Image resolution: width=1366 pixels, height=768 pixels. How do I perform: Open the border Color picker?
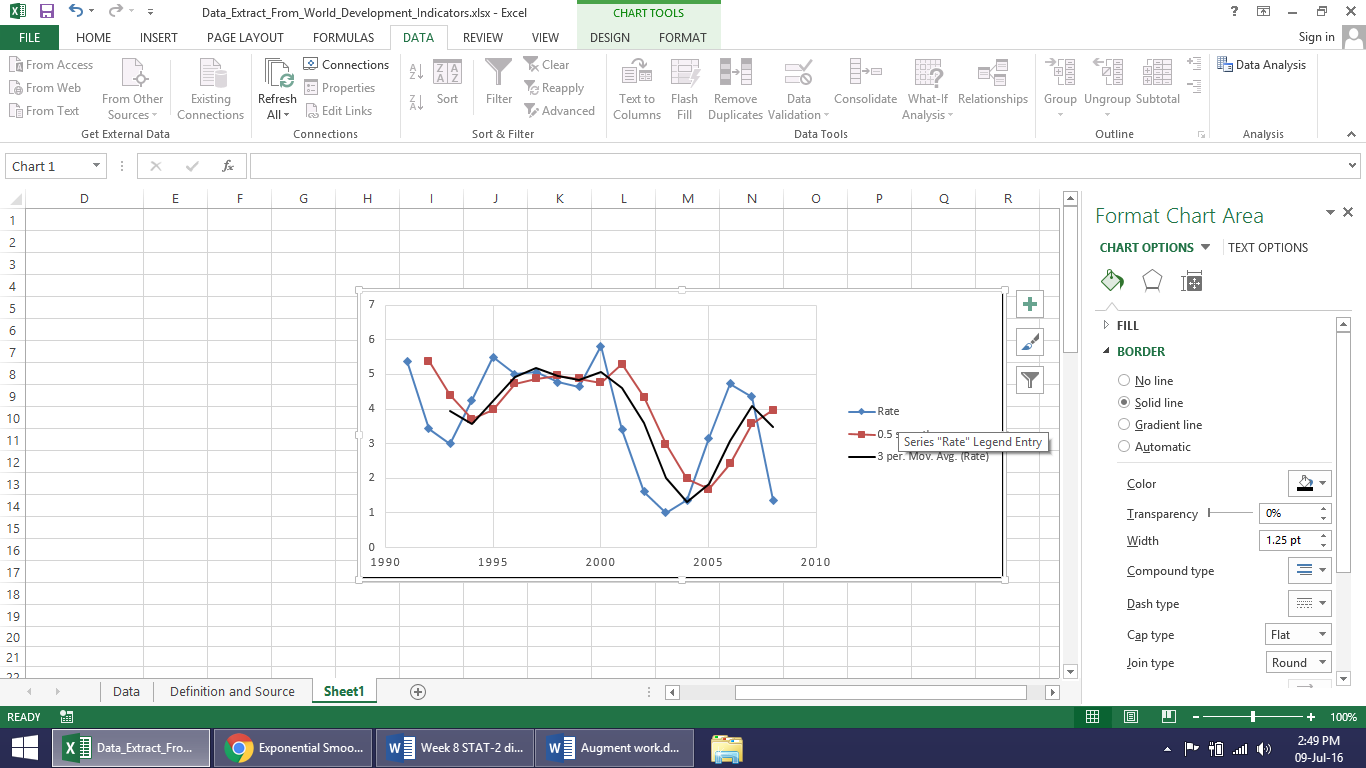[1310, 484]
